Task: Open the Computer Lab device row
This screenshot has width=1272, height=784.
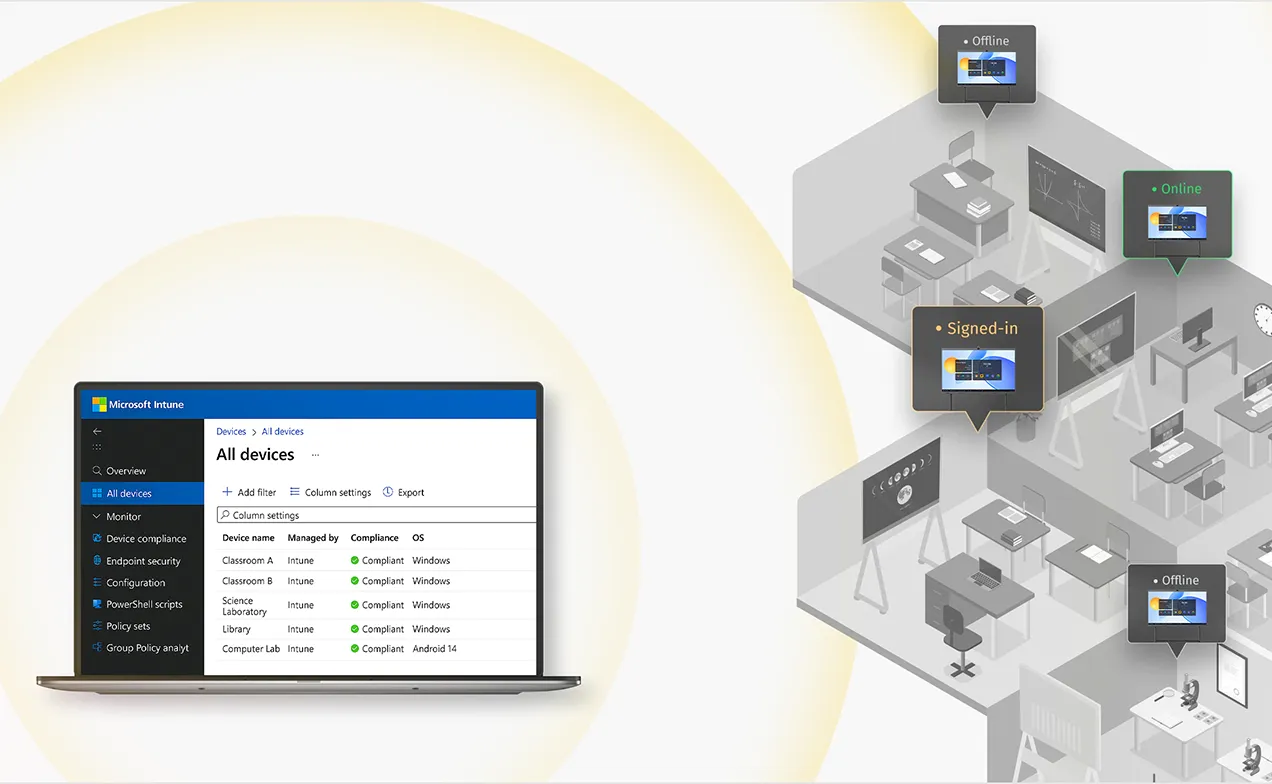Action: coord(377,649)
